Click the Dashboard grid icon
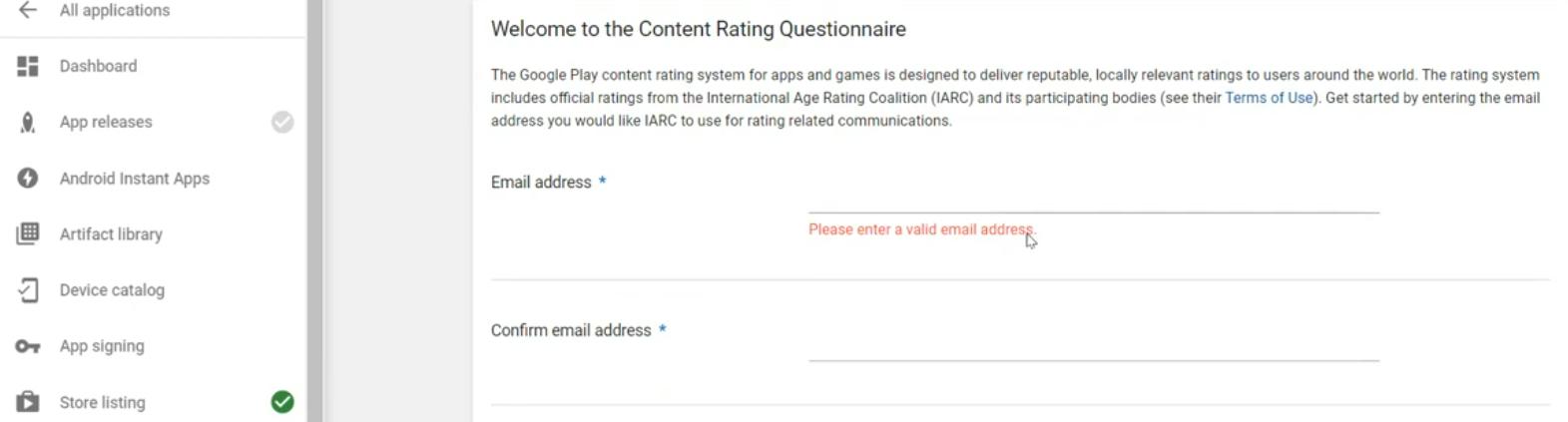1568x422 pixels. [x=28, y=66]
